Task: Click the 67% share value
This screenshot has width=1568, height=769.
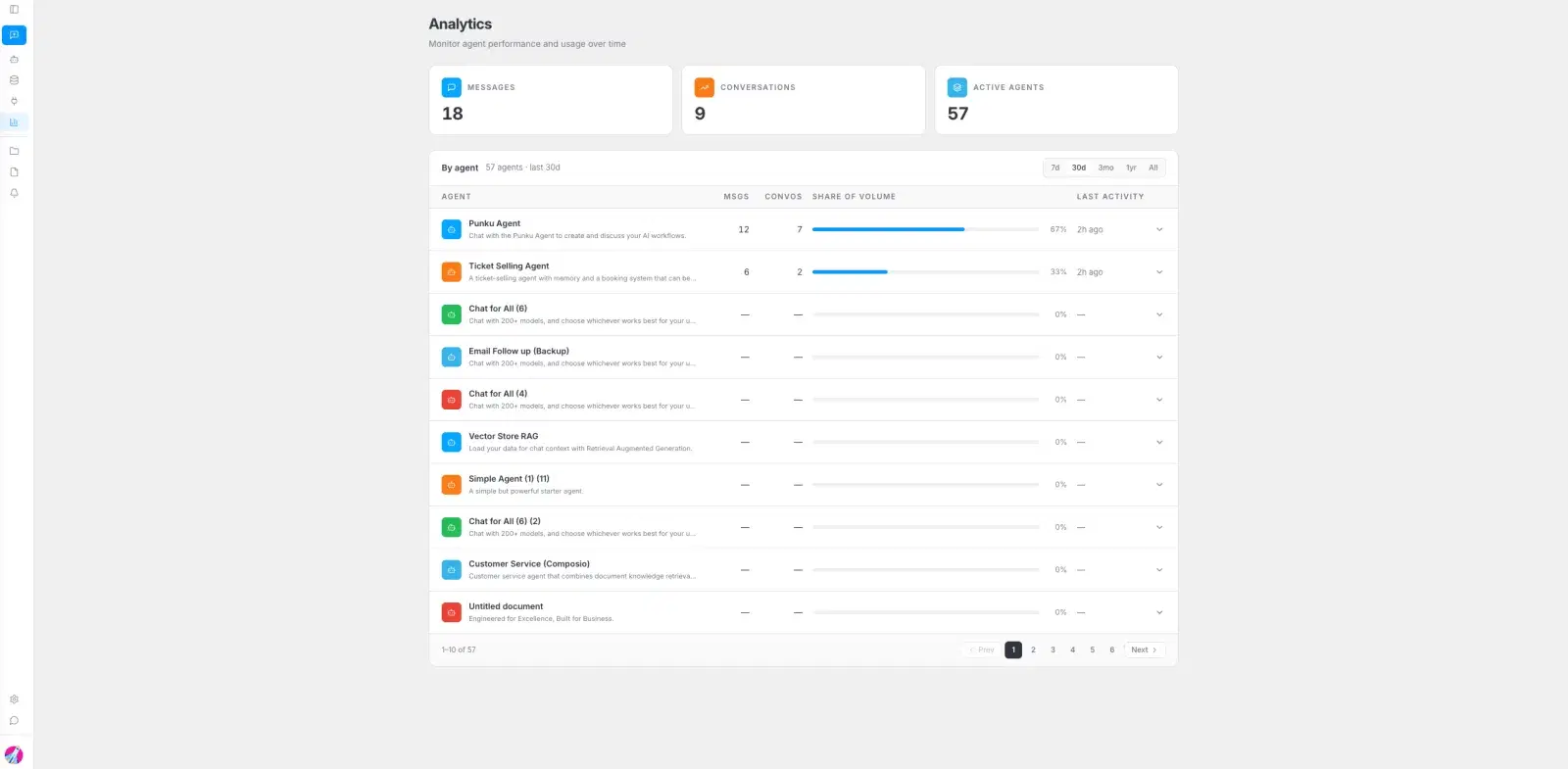Action: 1058,229
